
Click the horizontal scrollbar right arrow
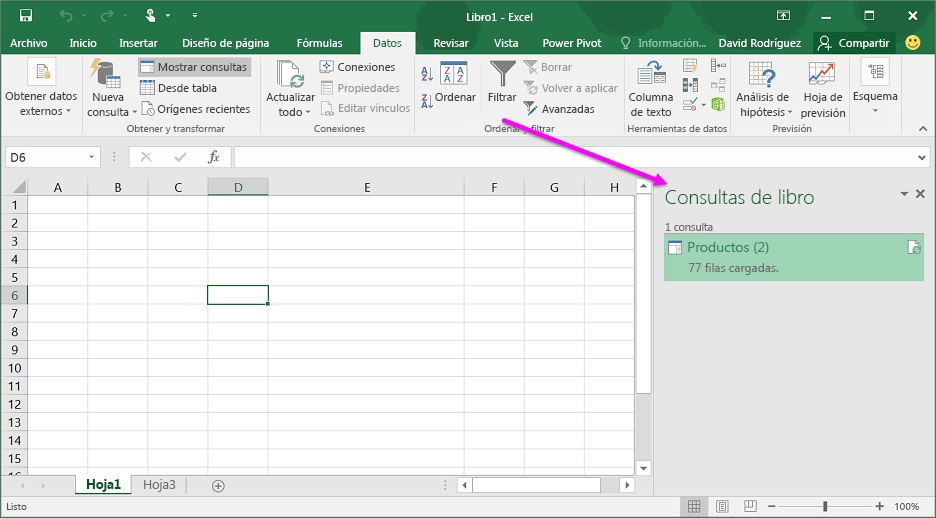pyautogui.click(x=627, y=485)
